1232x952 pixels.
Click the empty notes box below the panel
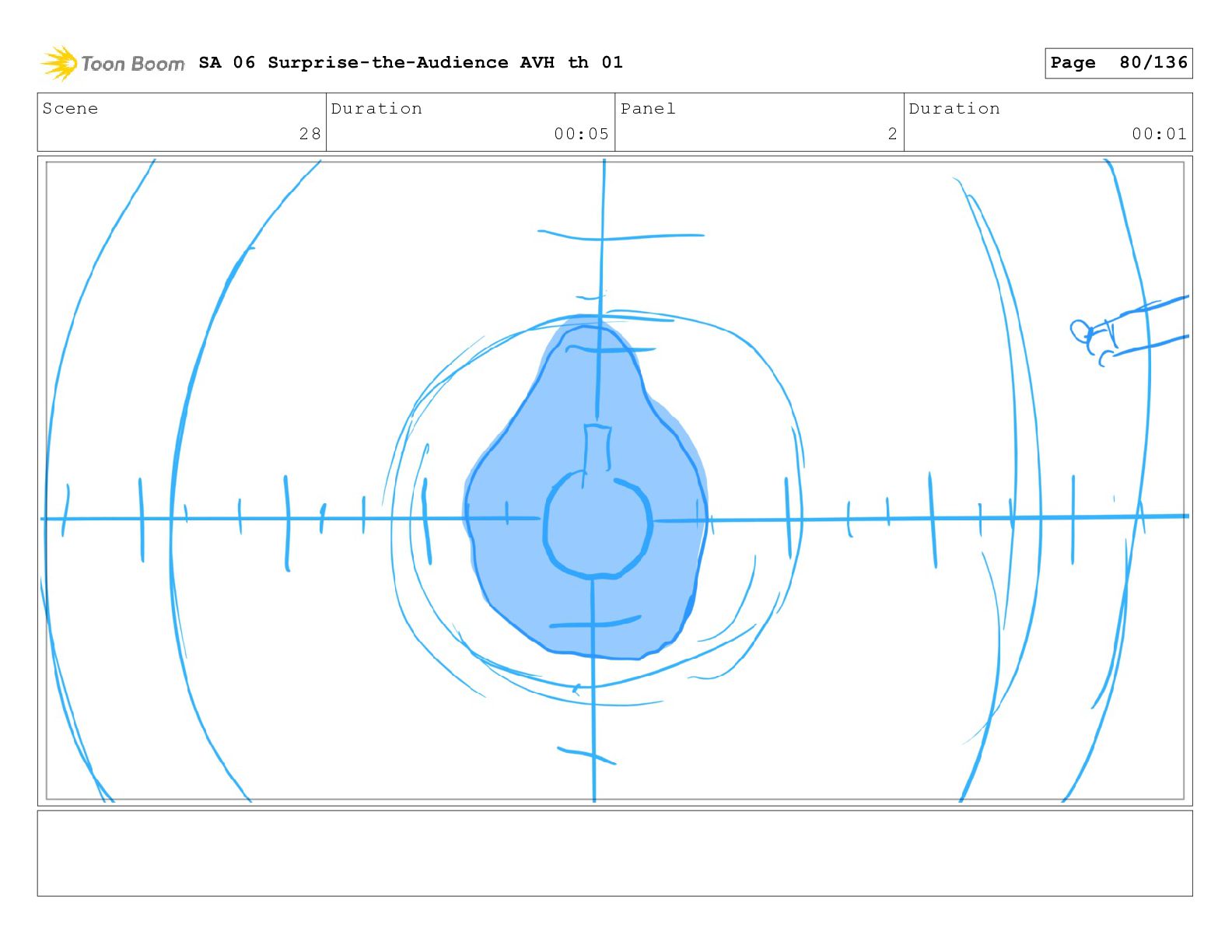tap(615, 853)
